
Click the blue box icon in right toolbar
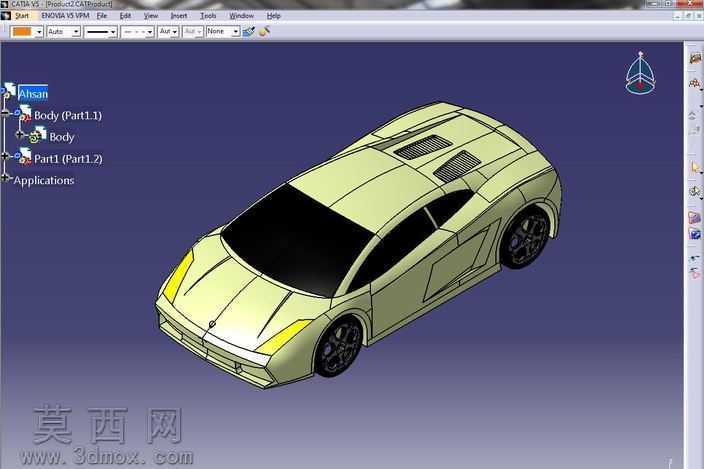point(695,234)
